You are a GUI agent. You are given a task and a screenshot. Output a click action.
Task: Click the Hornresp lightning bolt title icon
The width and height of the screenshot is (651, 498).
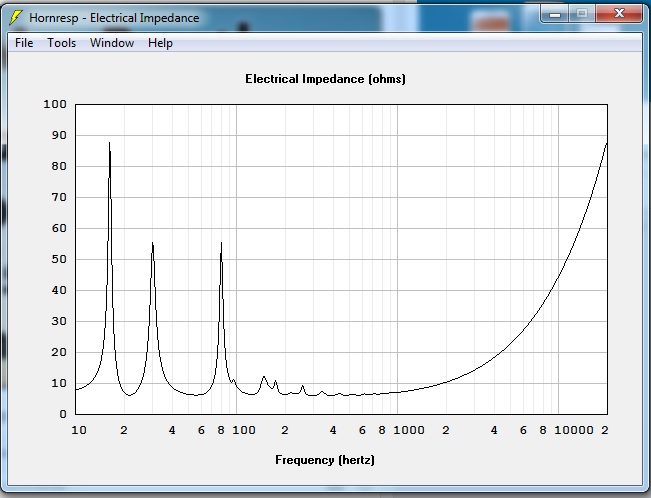point(15,18)
